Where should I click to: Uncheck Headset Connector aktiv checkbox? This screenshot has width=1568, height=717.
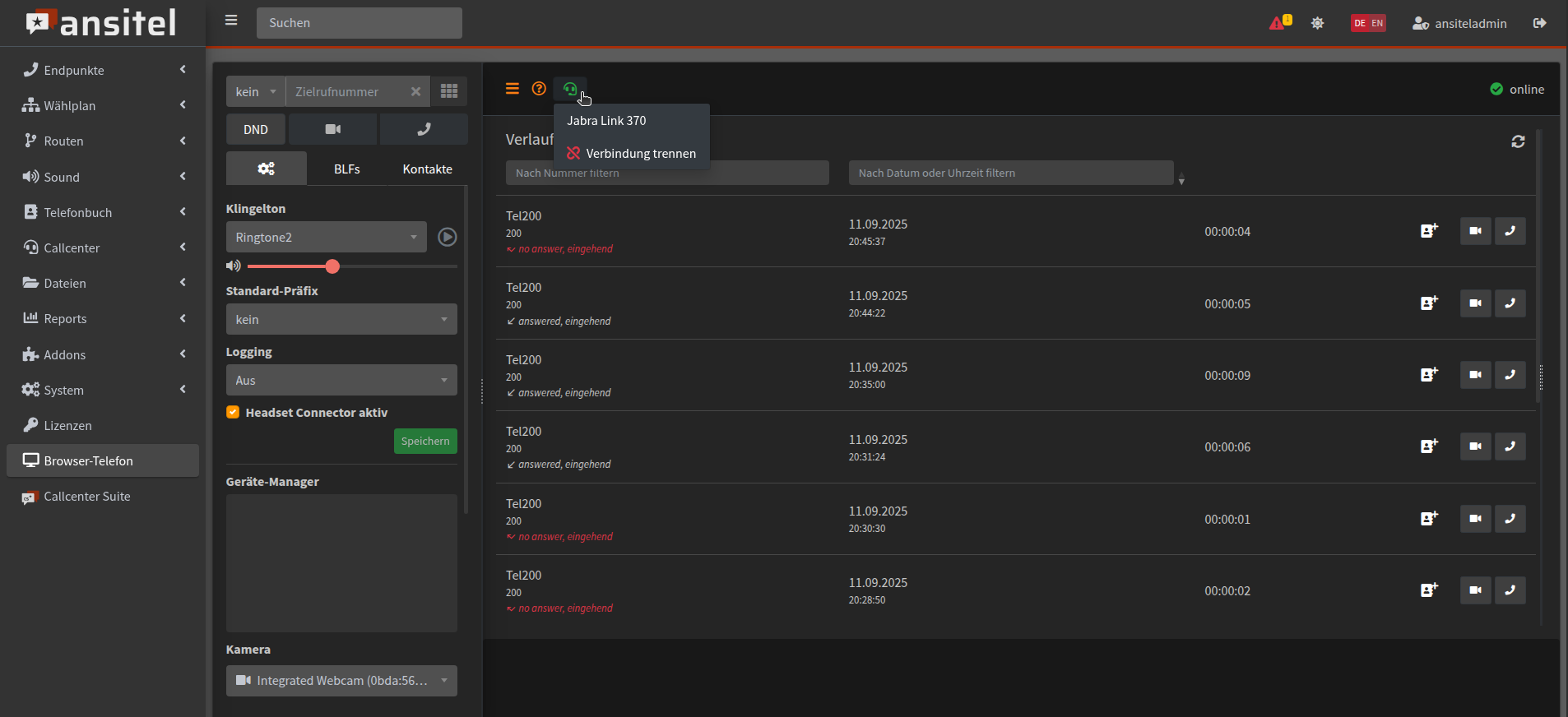233,413
